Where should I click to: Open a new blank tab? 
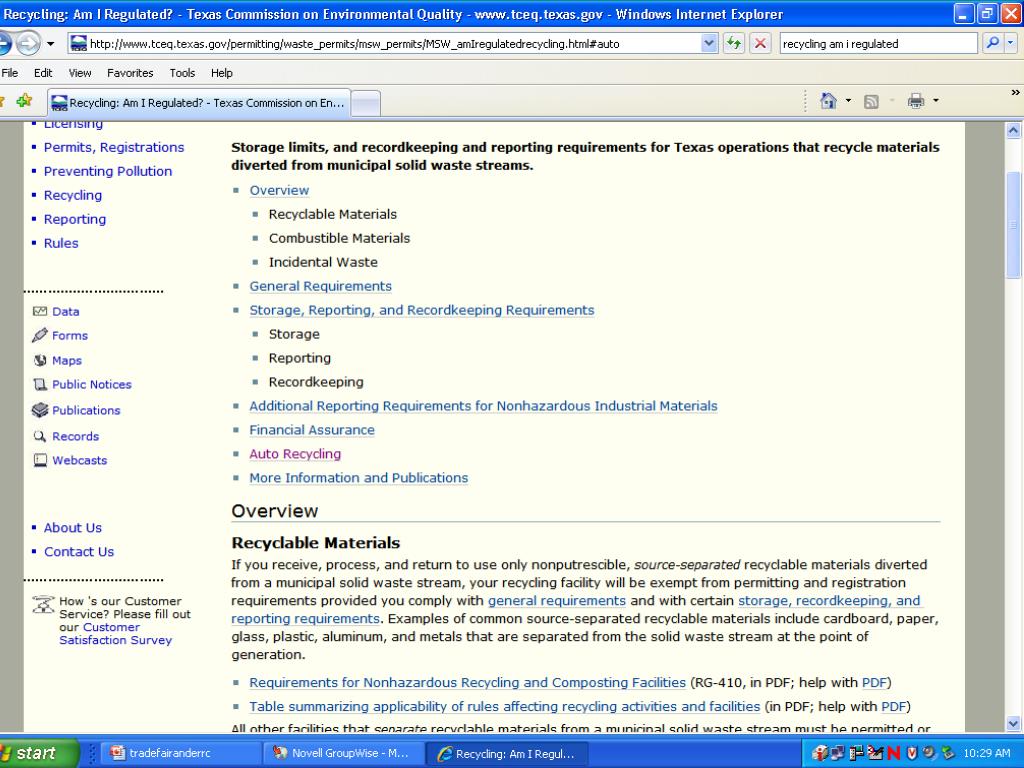pos(366,103)
